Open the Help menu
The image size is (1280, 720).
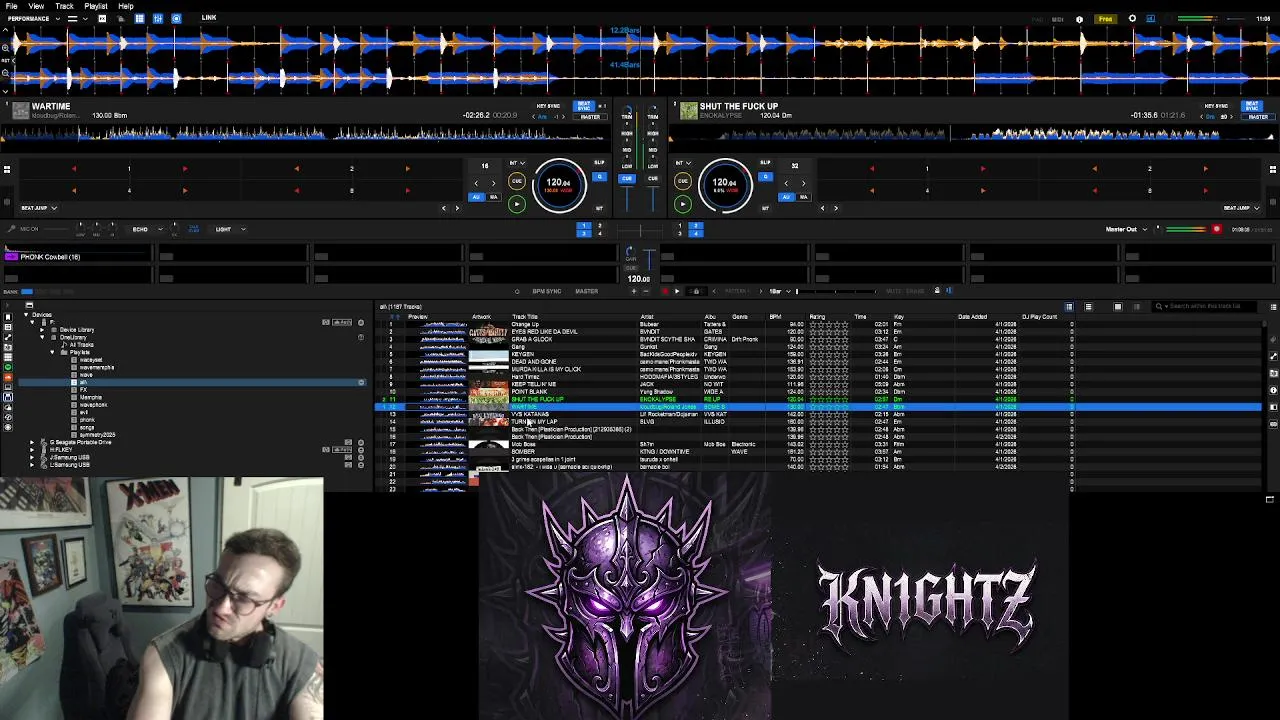click(126, 6)
